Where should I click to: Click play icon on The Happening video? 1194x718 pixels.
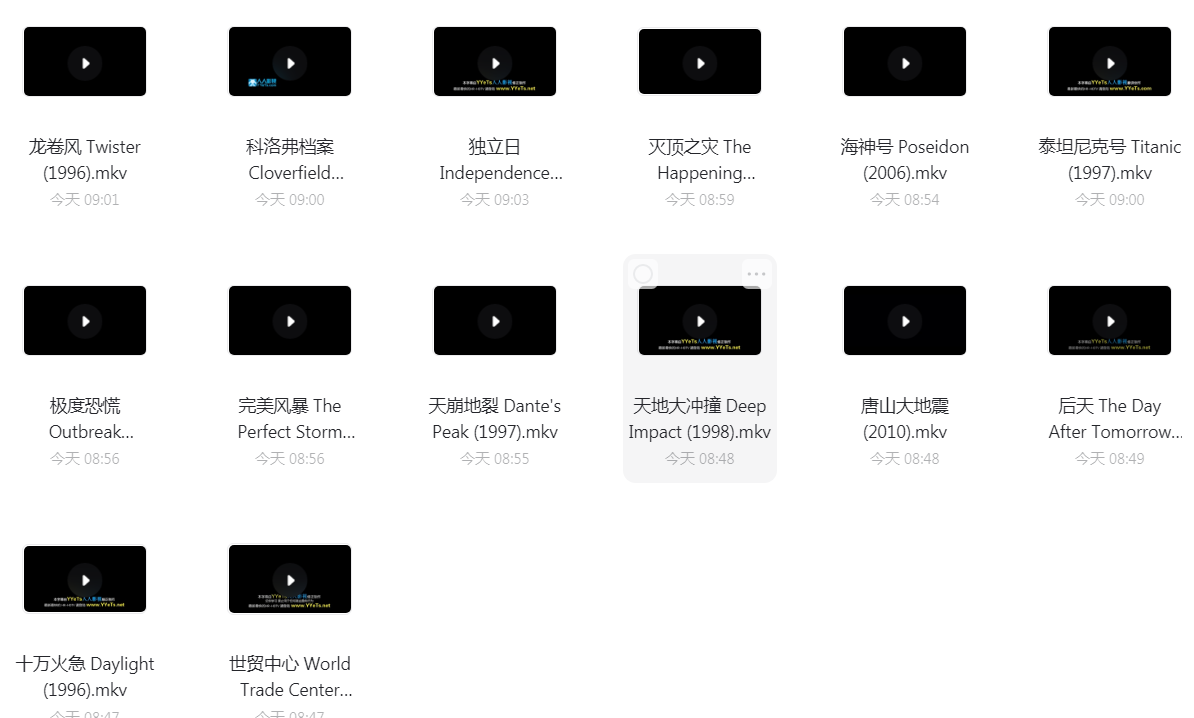700,62
